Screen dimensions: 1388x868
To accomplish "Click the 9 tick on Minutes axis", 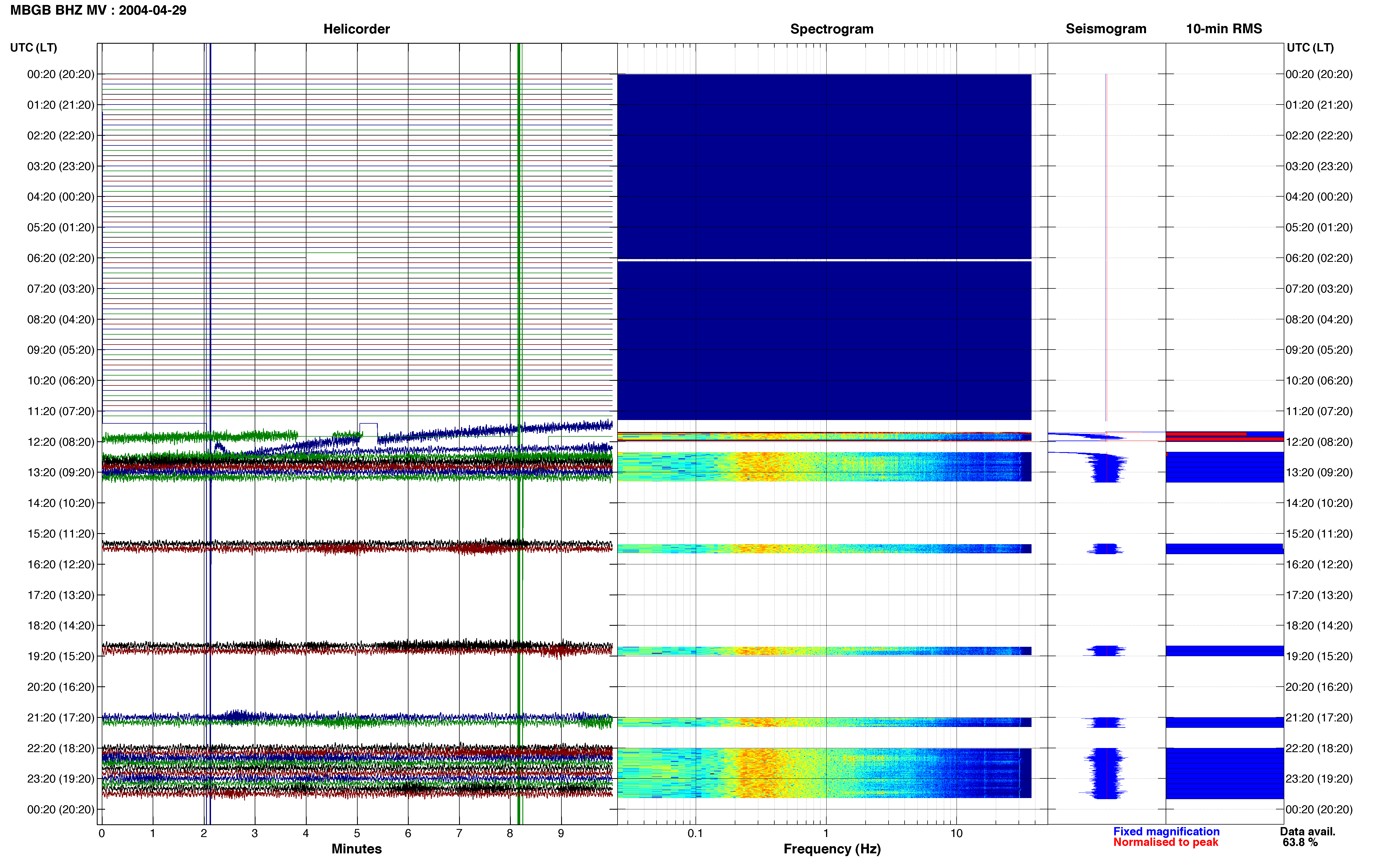I will point(561,833).
